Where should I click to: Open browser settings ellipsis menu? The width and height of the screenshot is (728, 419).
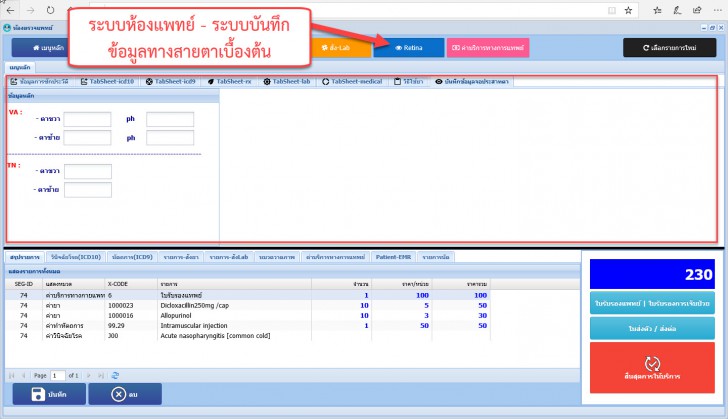click(717, 10)
